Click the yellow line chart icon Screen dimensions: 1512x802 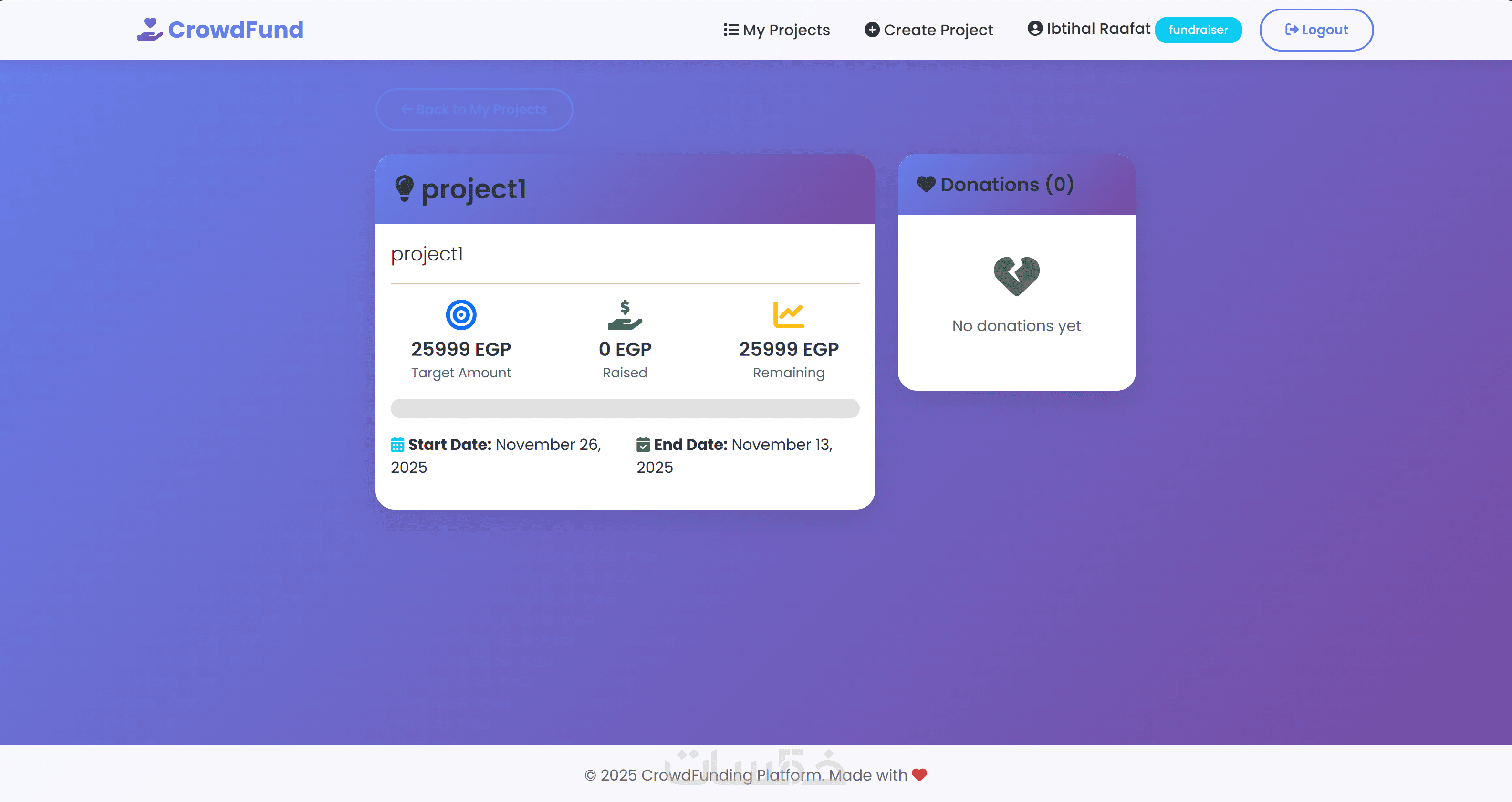788,315
